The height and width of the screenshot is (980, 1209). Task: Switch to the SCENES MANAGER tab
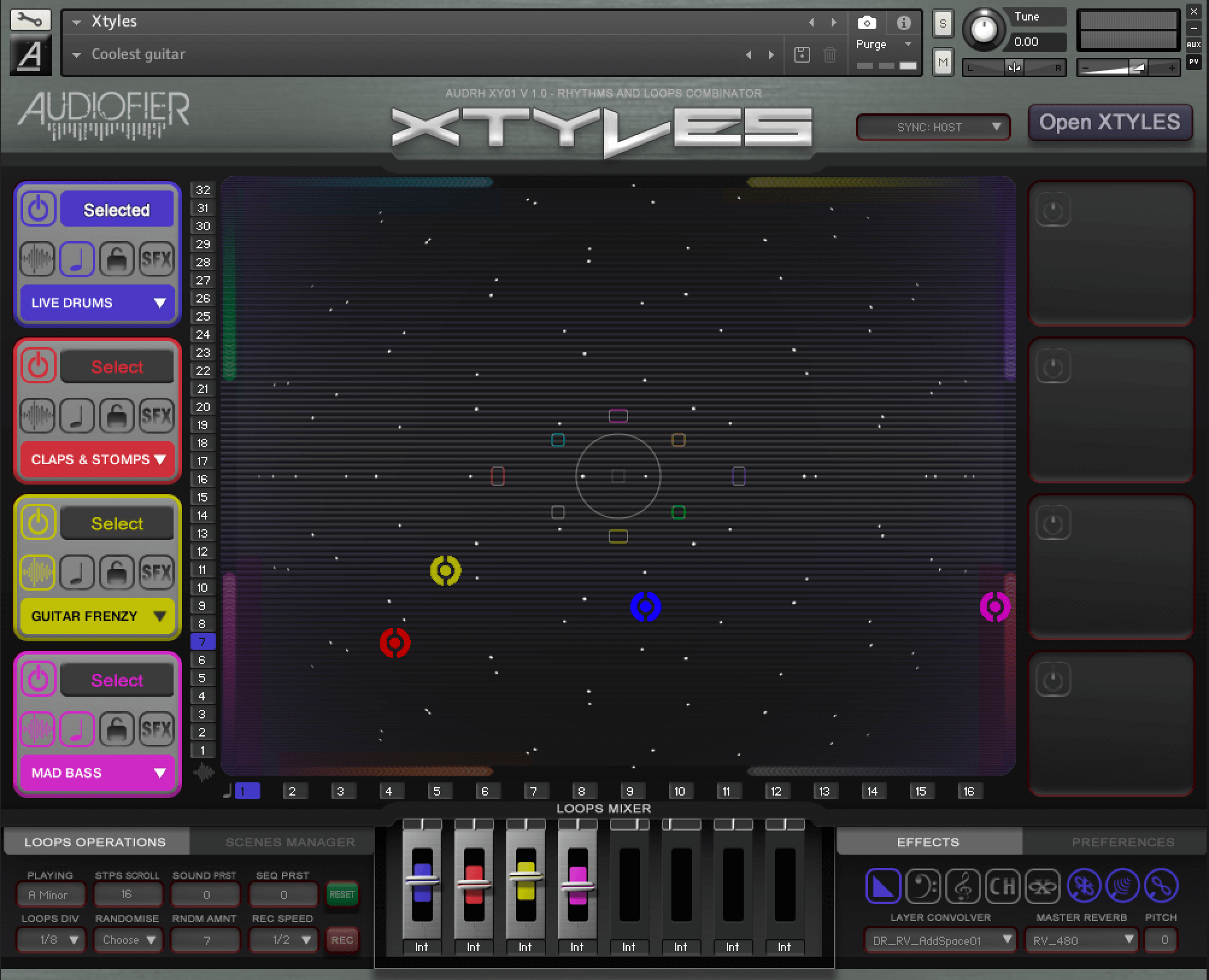289,841
